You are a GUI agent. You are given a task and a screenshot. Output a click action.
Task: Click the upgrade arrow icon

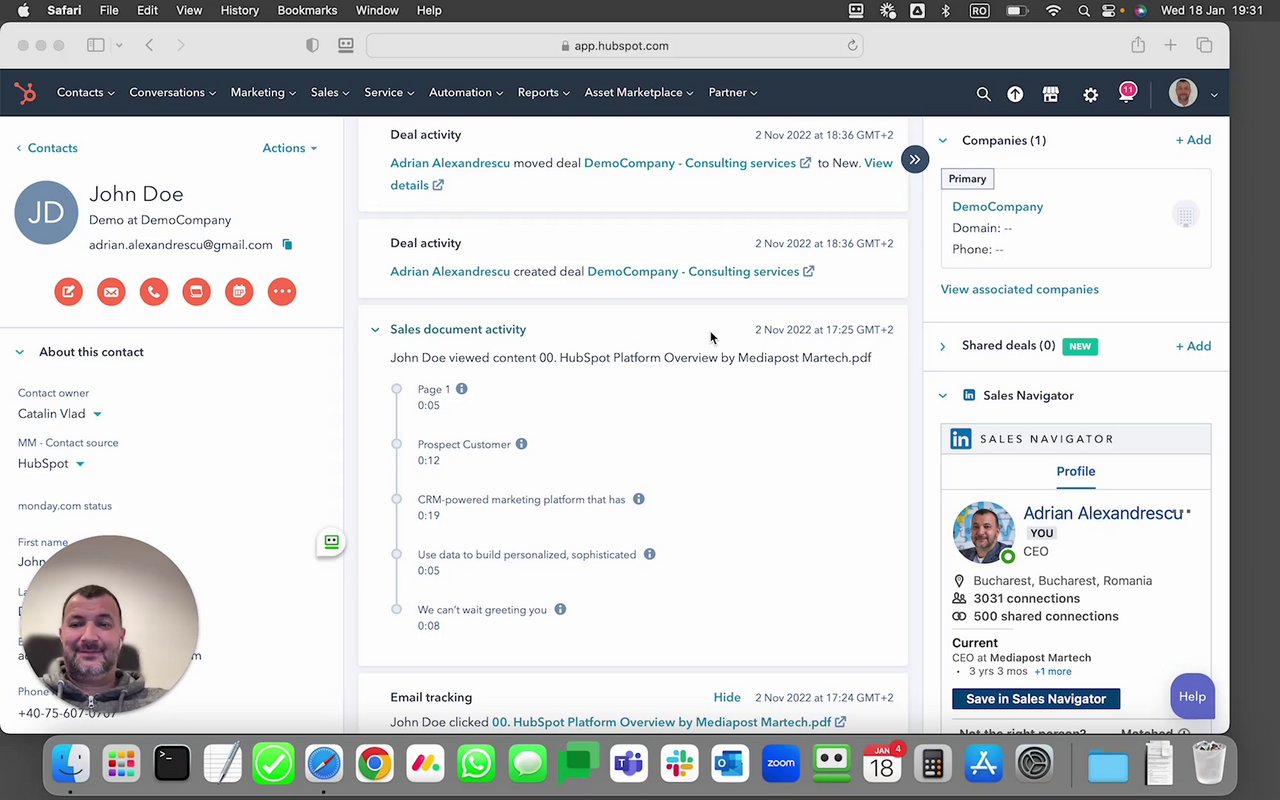1015,94
